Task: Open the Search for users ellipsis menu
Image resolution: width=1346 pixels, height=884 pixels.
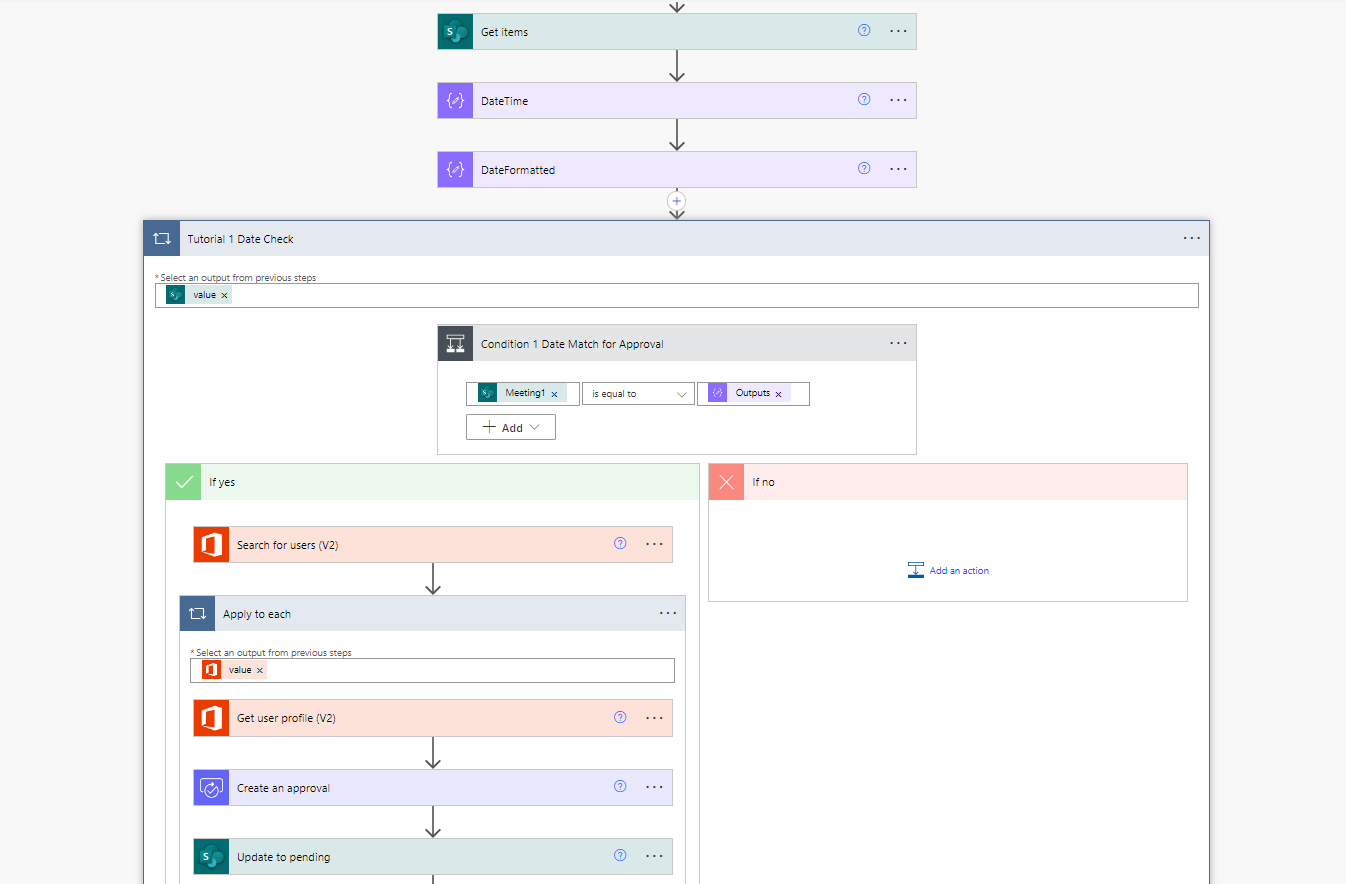Action: pyautogui.click(x=654, y=544)
